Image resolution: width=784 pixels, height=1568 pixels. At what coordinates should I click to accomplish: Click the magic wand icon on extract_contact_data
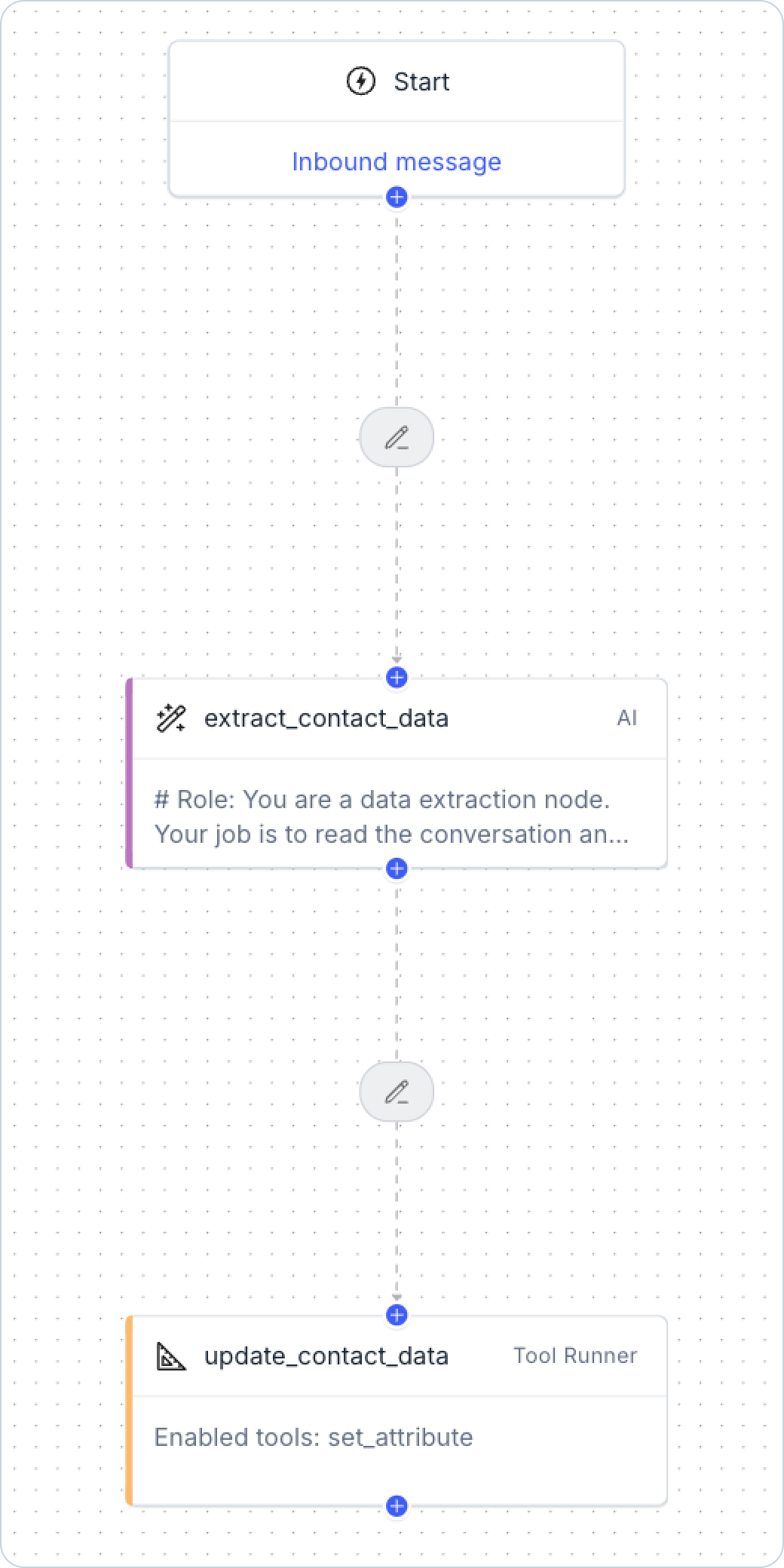(x=171, y=718)
